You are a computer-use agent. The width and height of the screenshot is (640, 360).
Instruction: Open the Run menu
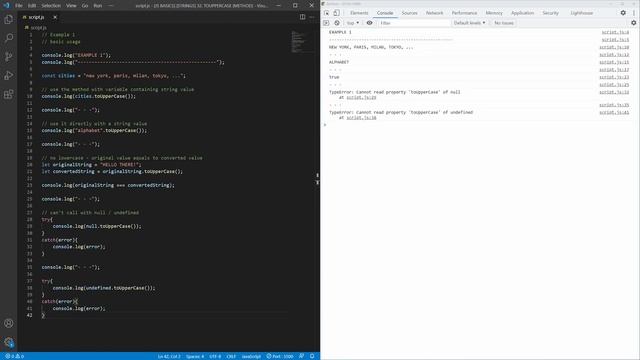click(x=98, y=6)
